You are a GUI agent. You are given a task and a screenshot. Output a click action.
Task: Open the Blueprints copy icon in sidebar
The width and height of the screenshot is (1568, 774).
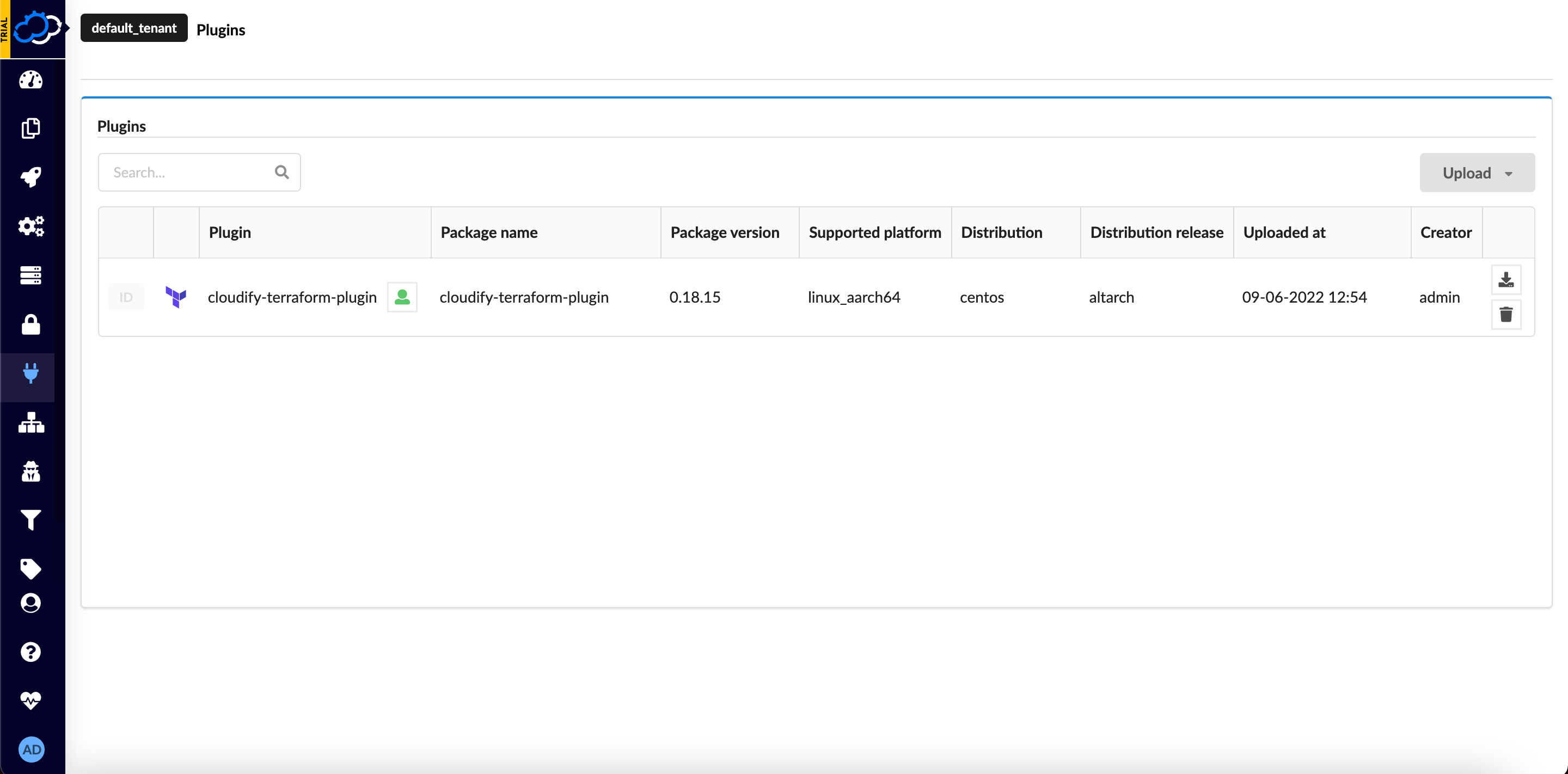click(30, 128)
